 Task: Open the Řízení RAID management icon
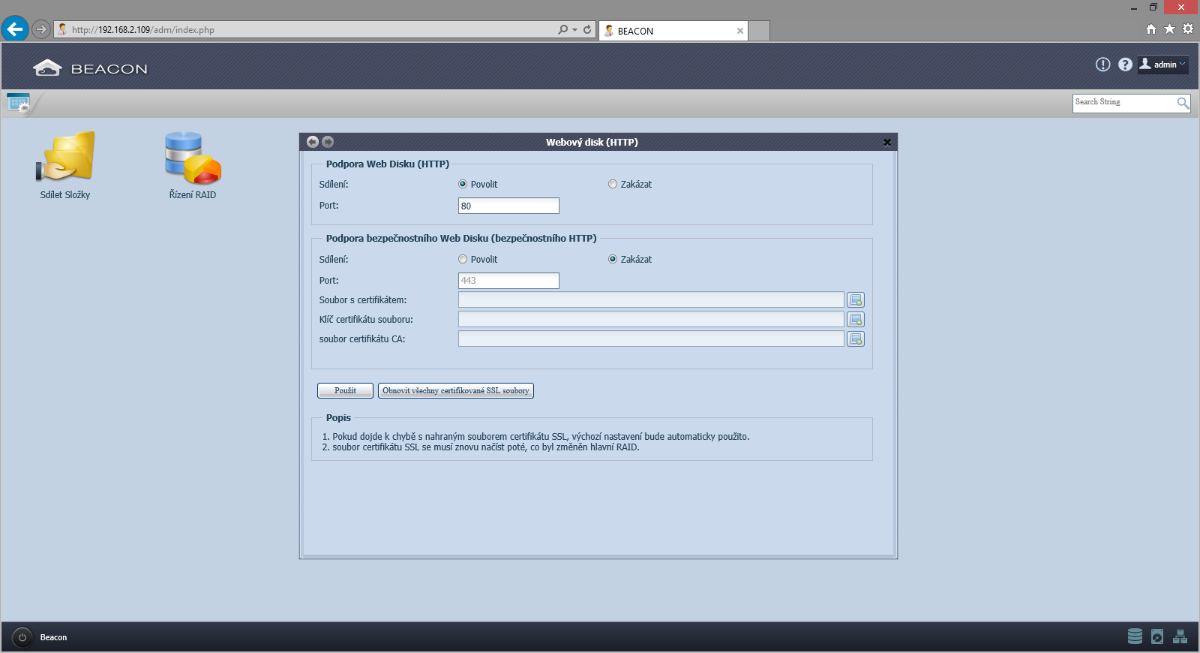click(192, 158)
